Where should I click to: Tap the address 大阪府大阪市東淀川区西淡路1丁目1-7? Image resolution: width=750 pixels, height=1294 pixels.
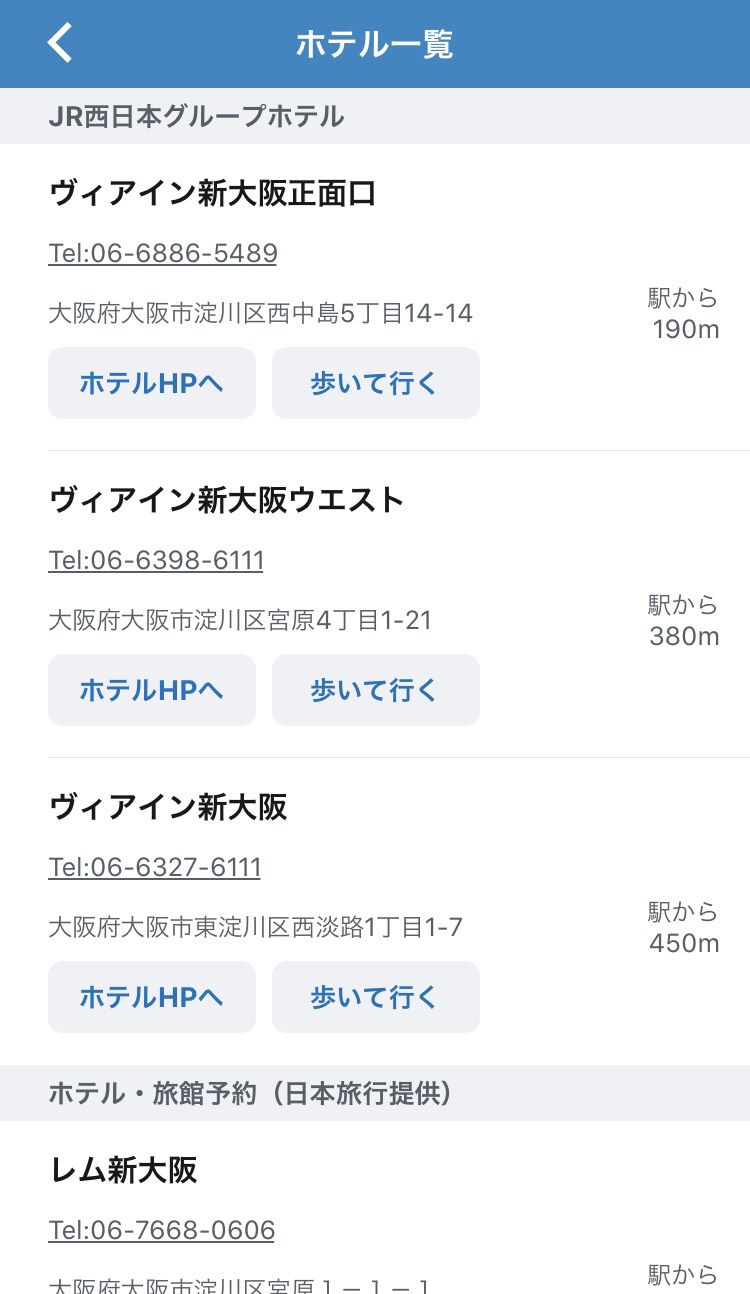coord(255,928)
